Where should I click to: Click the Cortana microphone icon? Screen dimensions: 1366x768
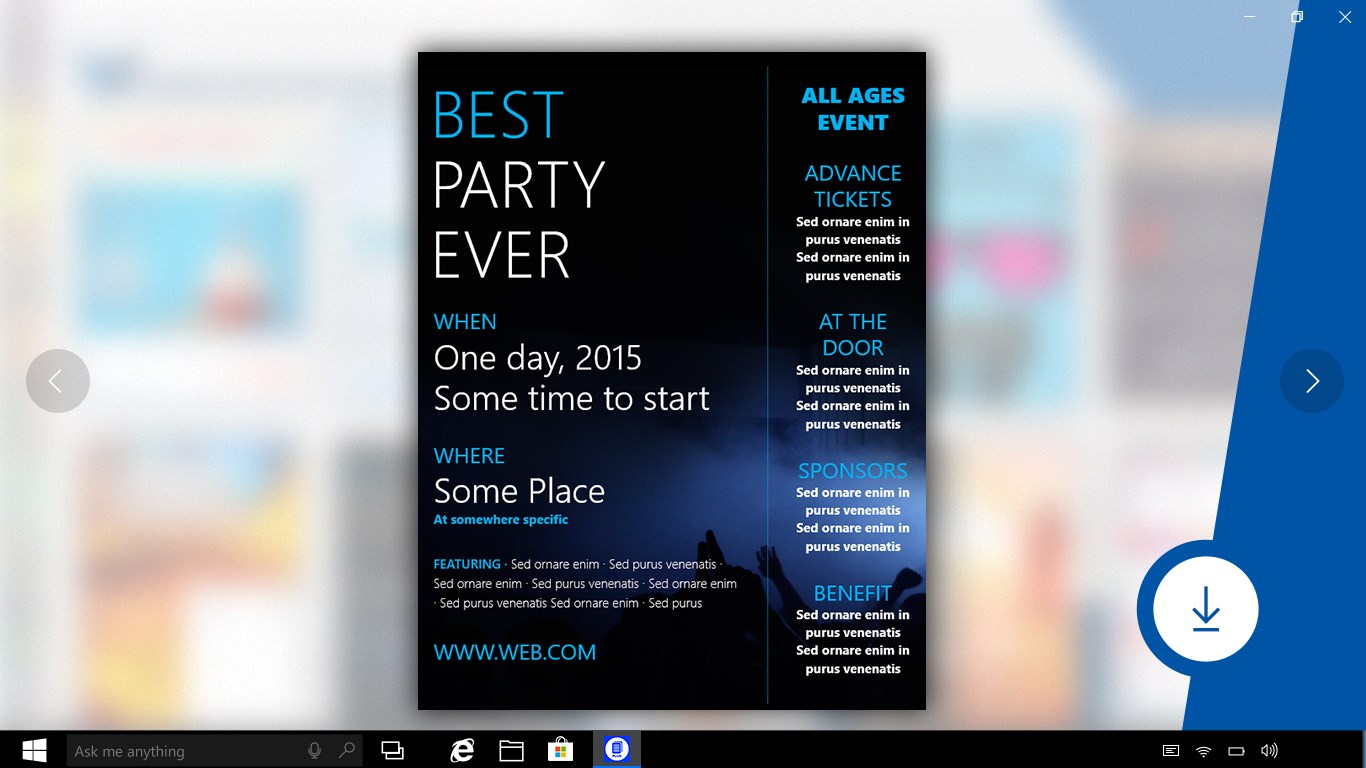315,750
